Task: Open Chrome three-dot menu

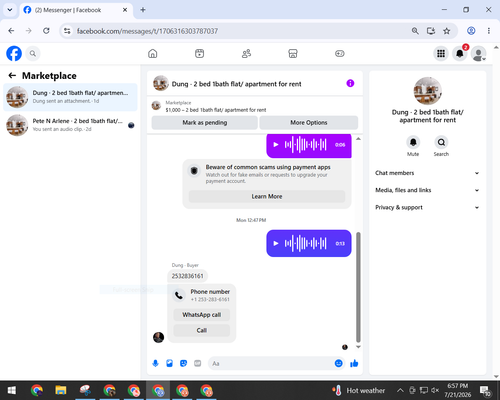Action: [489, 31]
